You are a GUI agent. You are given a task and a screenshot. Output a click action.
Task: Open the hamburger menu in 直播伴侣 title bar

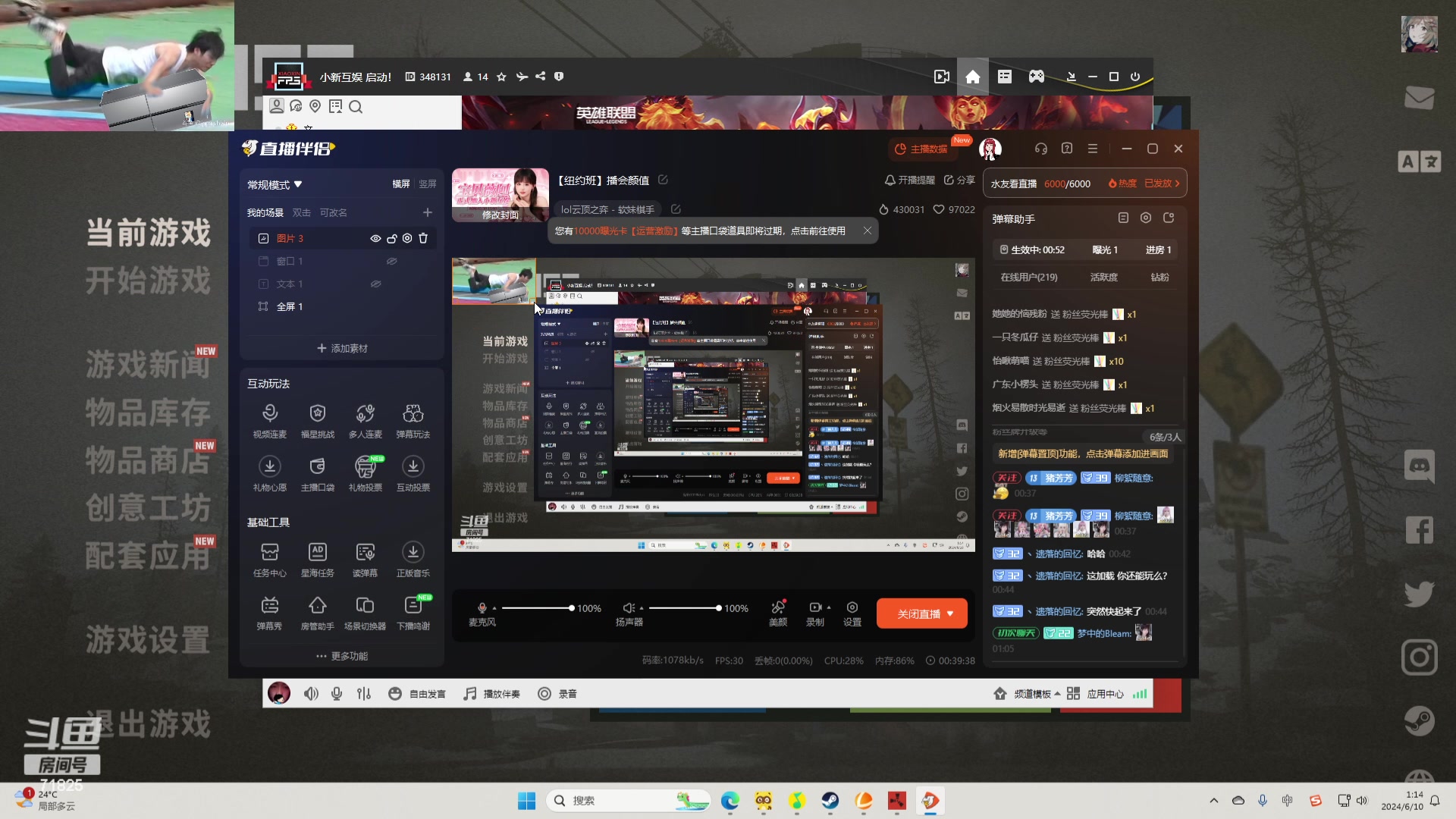[x=1093, y=149]
